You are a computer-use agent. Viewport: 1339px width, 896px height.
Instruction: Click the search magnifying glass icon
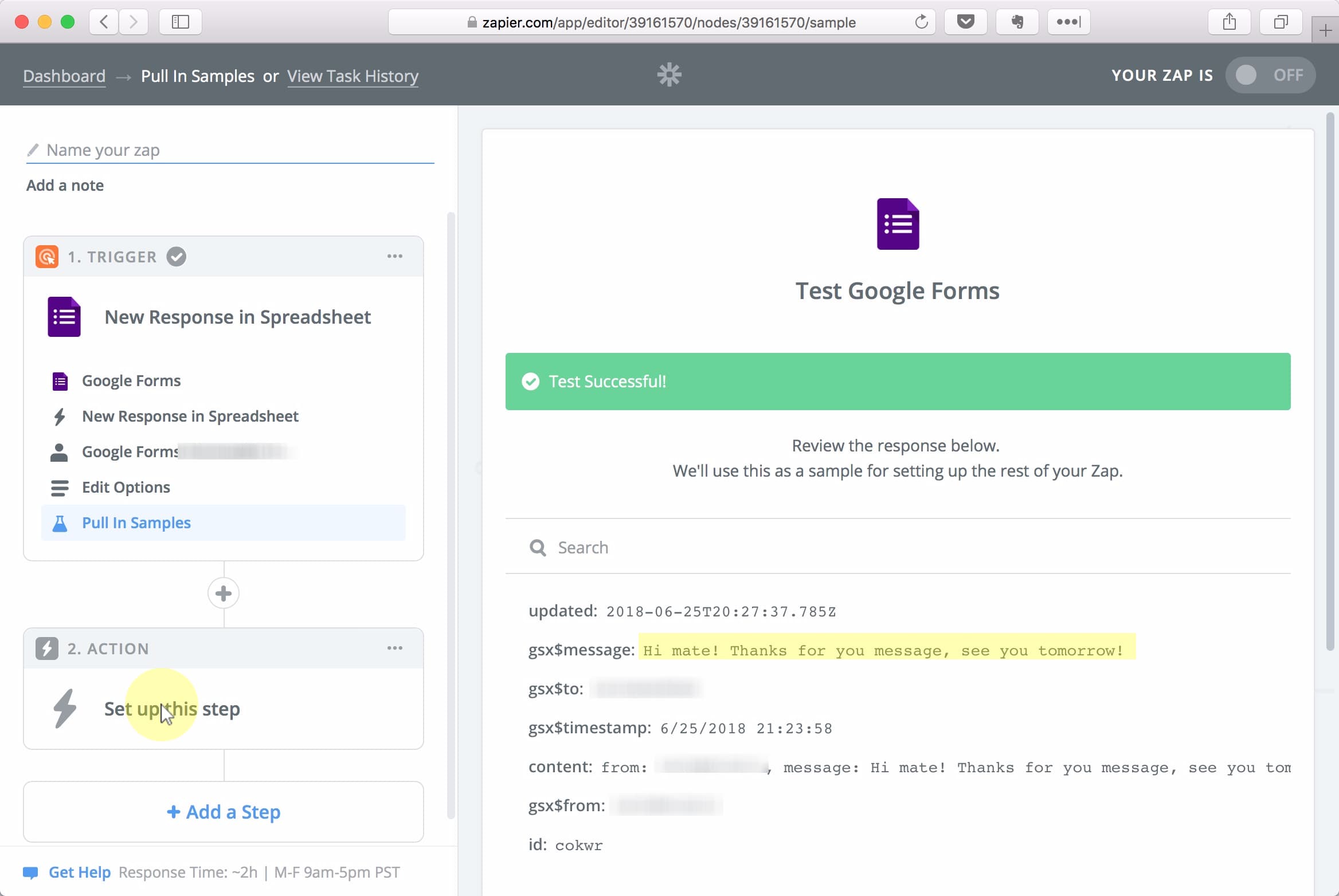(537, 546)
